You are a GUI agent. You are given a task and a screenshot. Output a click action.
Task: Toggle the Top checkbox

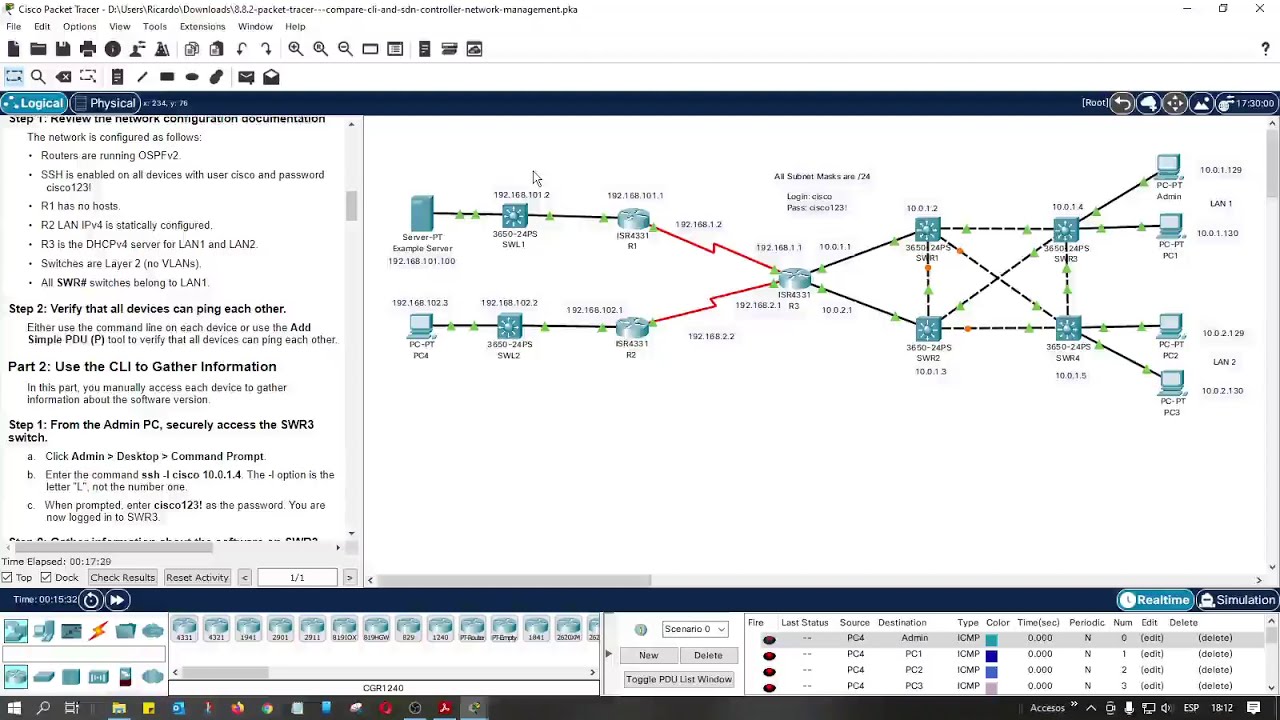(x=7, y=578)
